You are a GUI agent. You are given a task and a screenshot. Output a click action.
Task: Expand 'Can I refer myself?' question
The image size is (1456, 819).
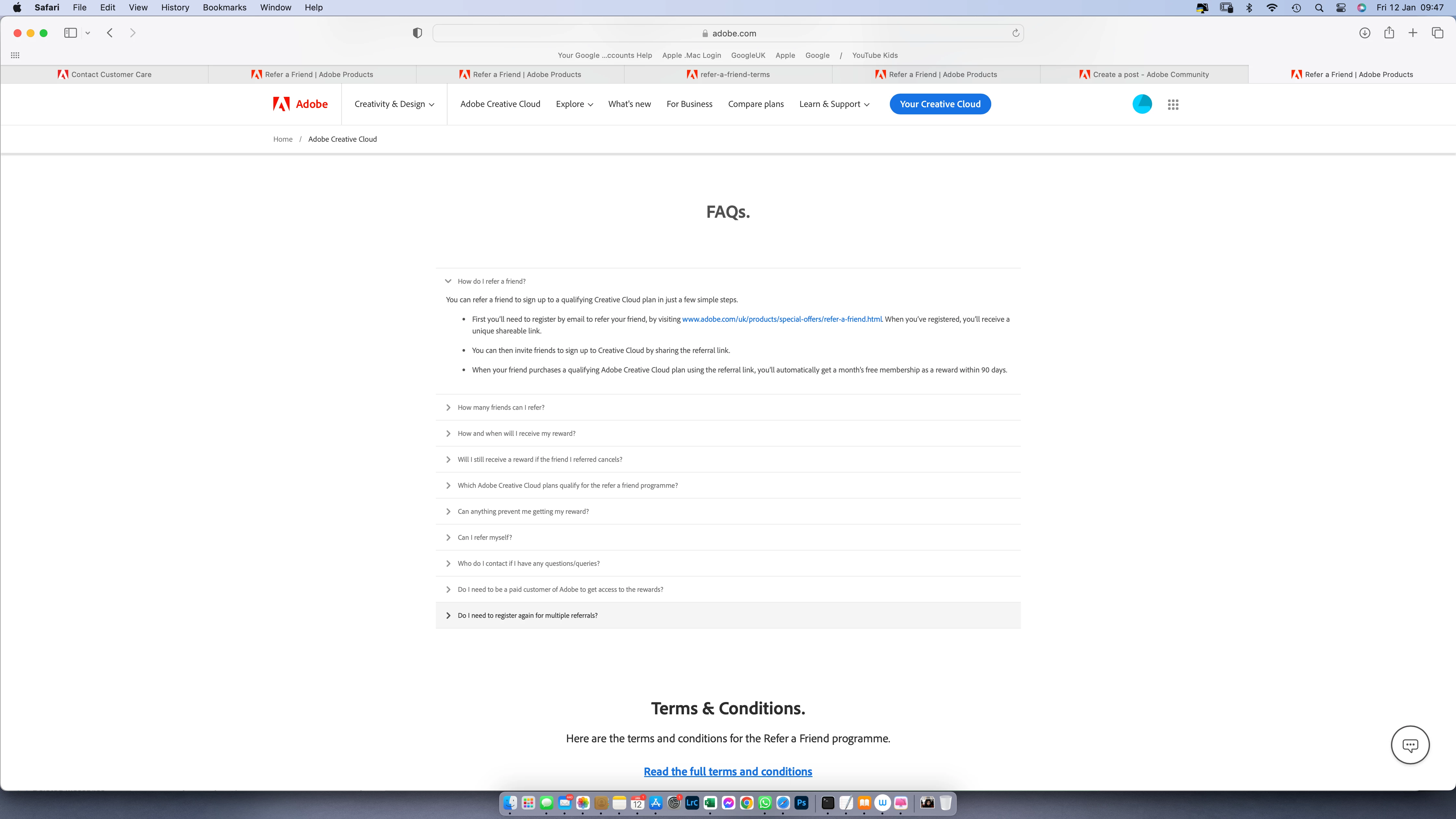click(484, 538)
